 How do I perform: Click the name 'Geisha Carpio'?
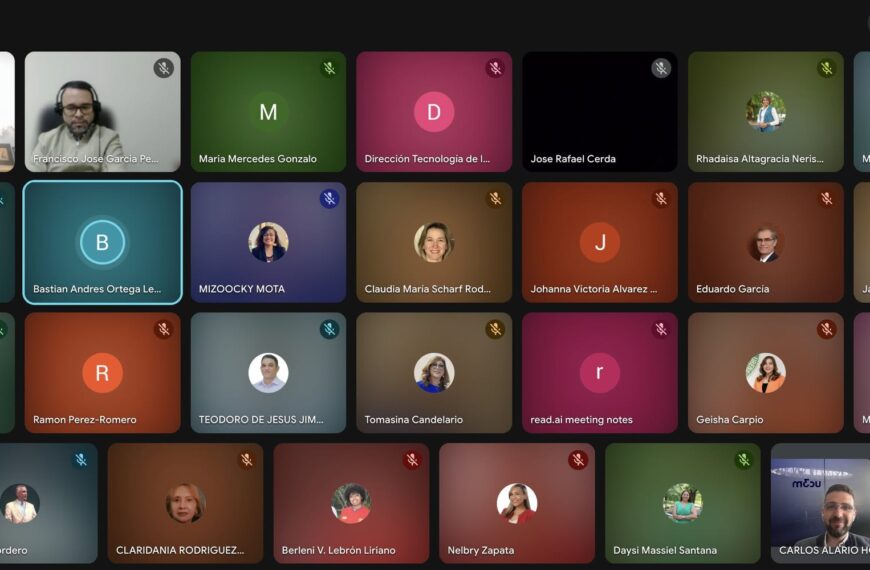(730, 420)
